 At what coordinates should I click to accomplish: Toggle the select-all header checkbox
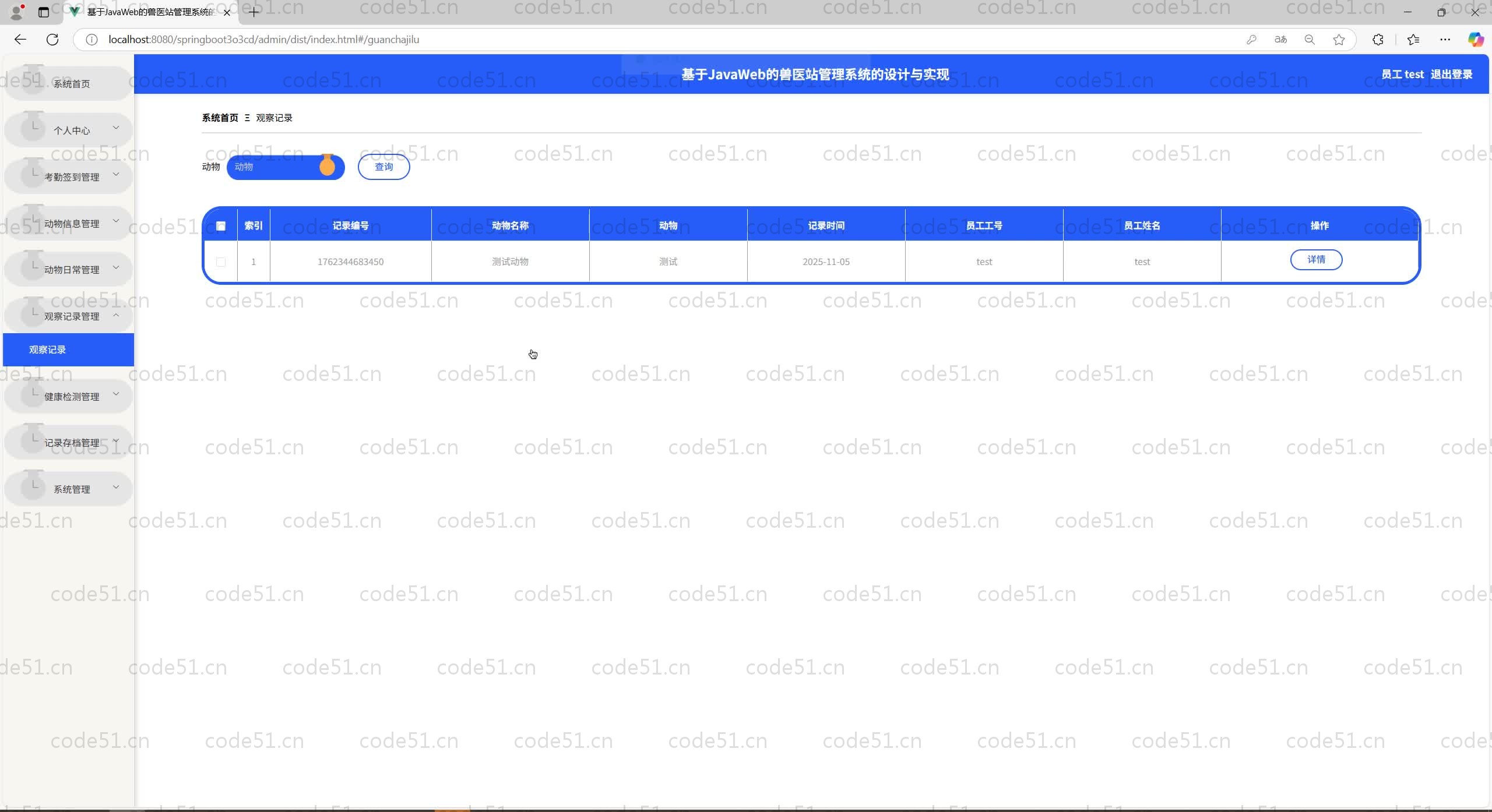pos(221,226)
